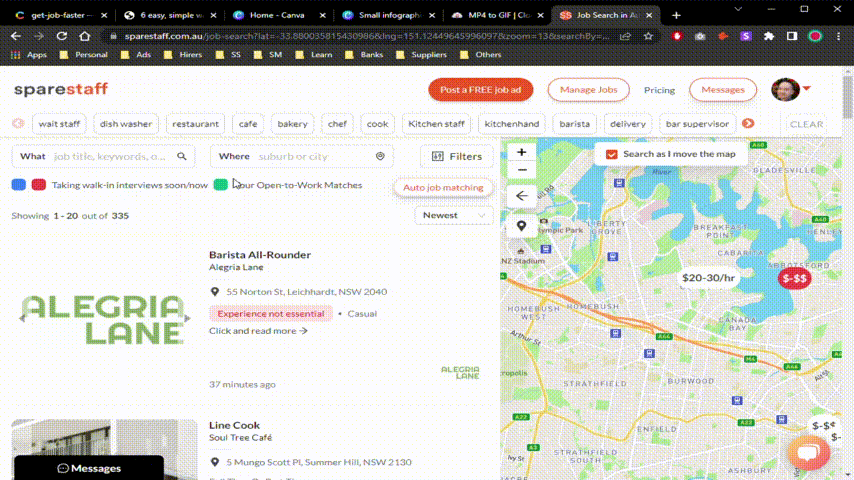Open the Line Cook job title

pyautogui.click(x=234, y=425)
